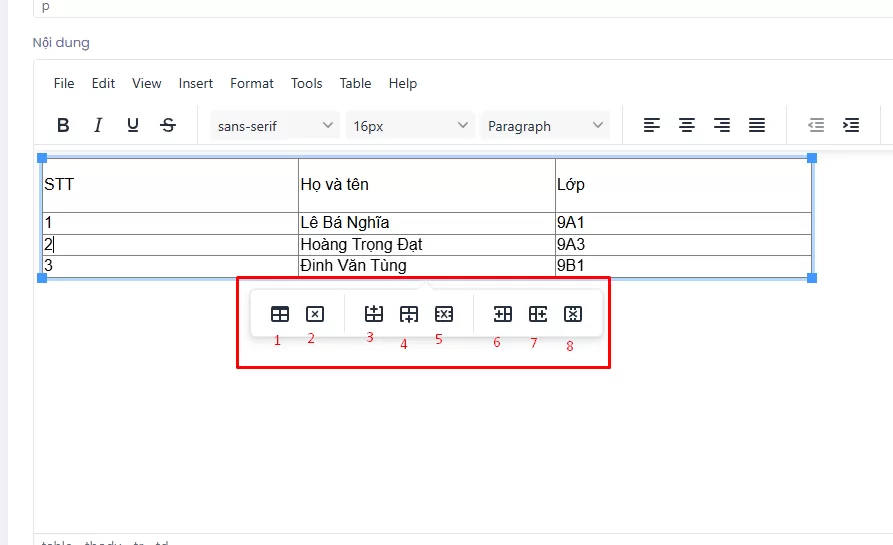Click the cell containing Hoàng Trọng Đạt

pyautogui.click(x=426, y=245)
